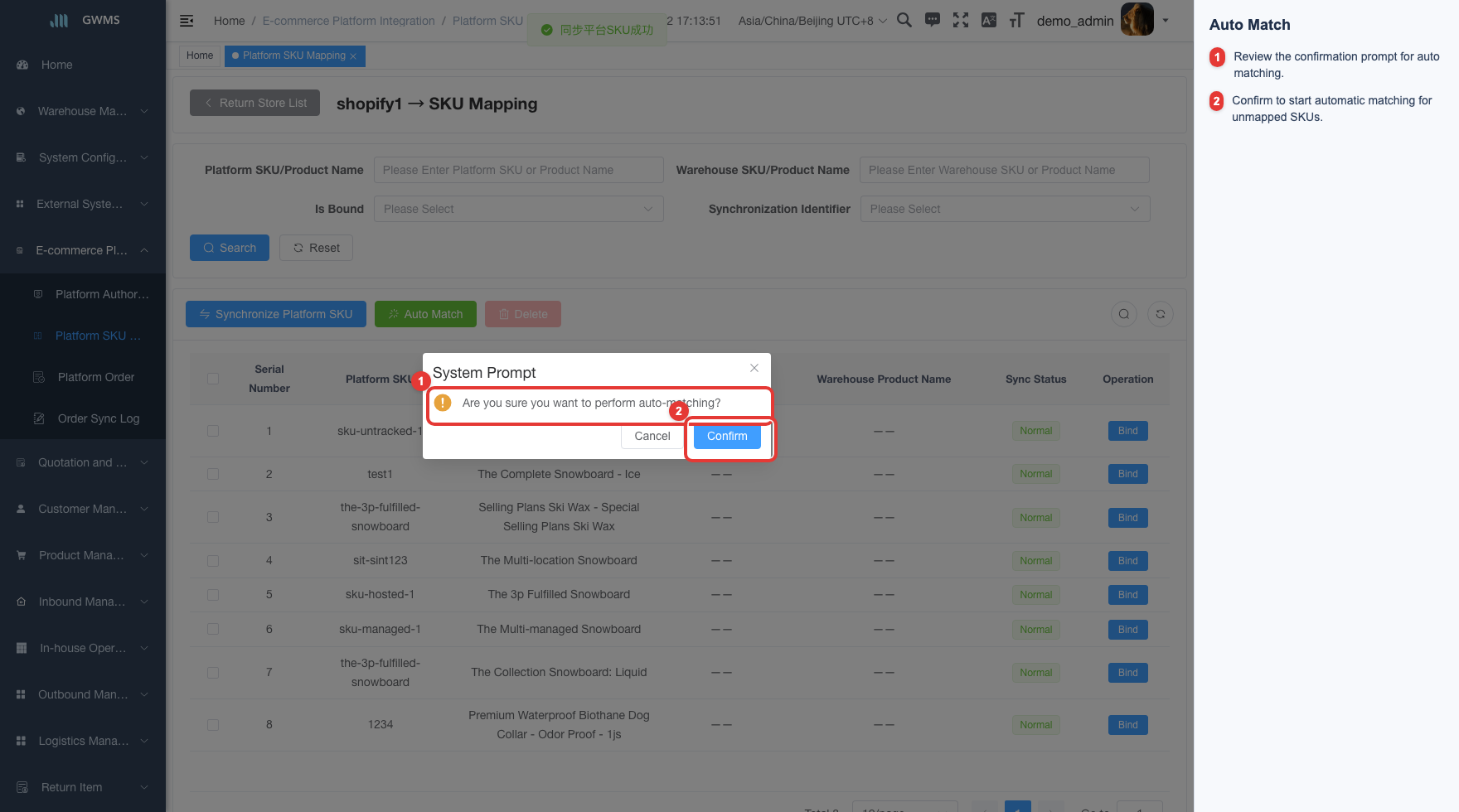The image size is (1459, 812).
Task: Expand Logistics Management sidebar menu
Action: point(83,741)
